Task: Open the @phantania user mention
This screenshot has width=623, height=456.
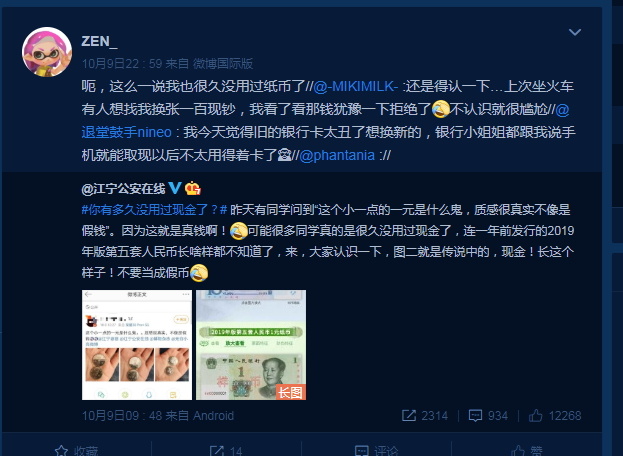Action: coord(337,155)
